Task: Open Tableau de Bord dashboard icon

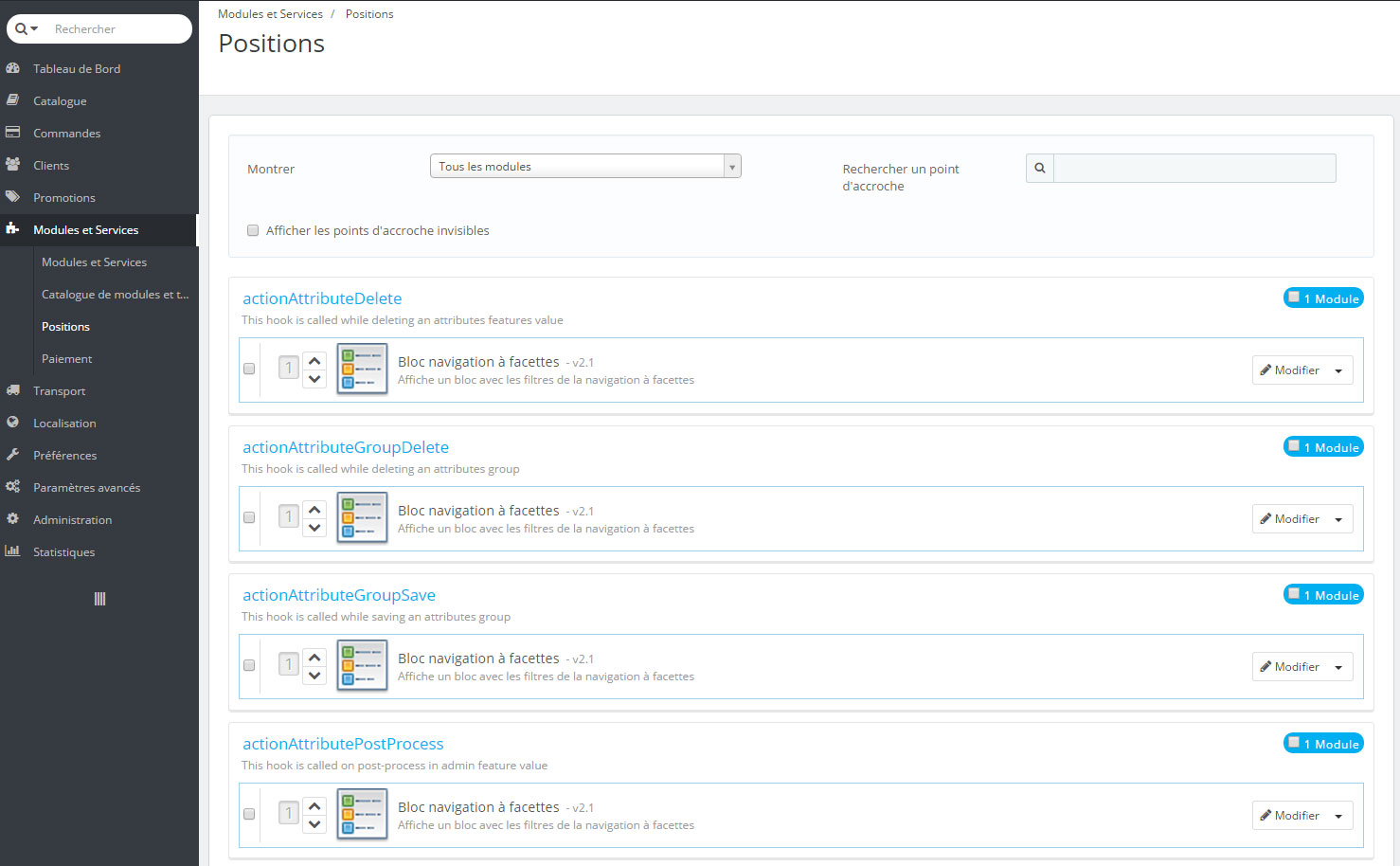Action: click(x=13, y=68)
